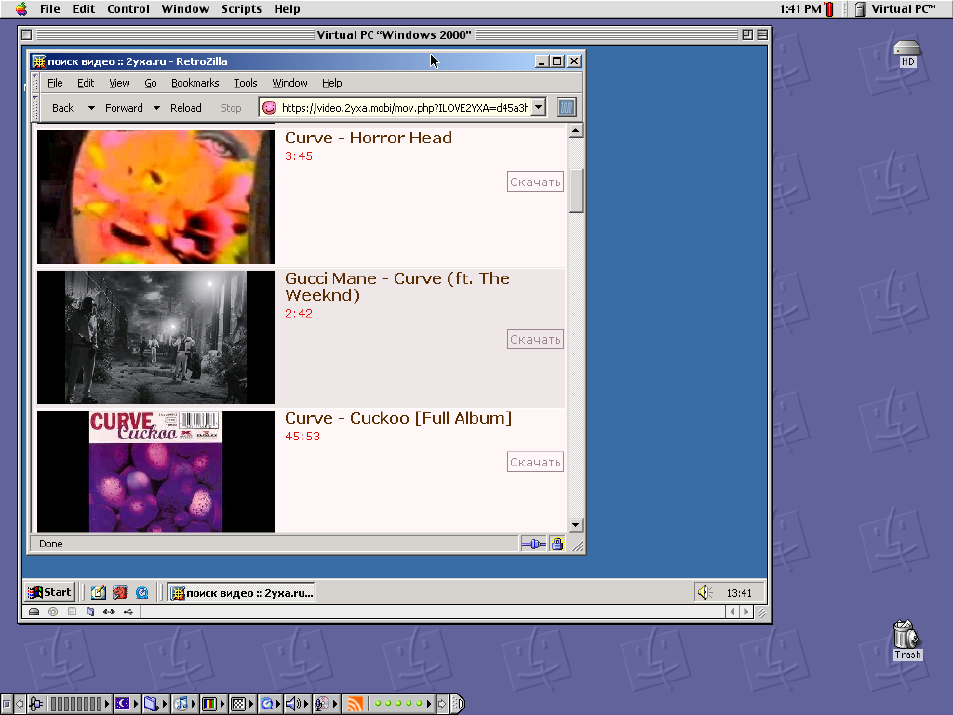The width and height of the screenshot is (953, 715).
Task: Launch the red dragon quick launch icon
Action: coord(120,592)
